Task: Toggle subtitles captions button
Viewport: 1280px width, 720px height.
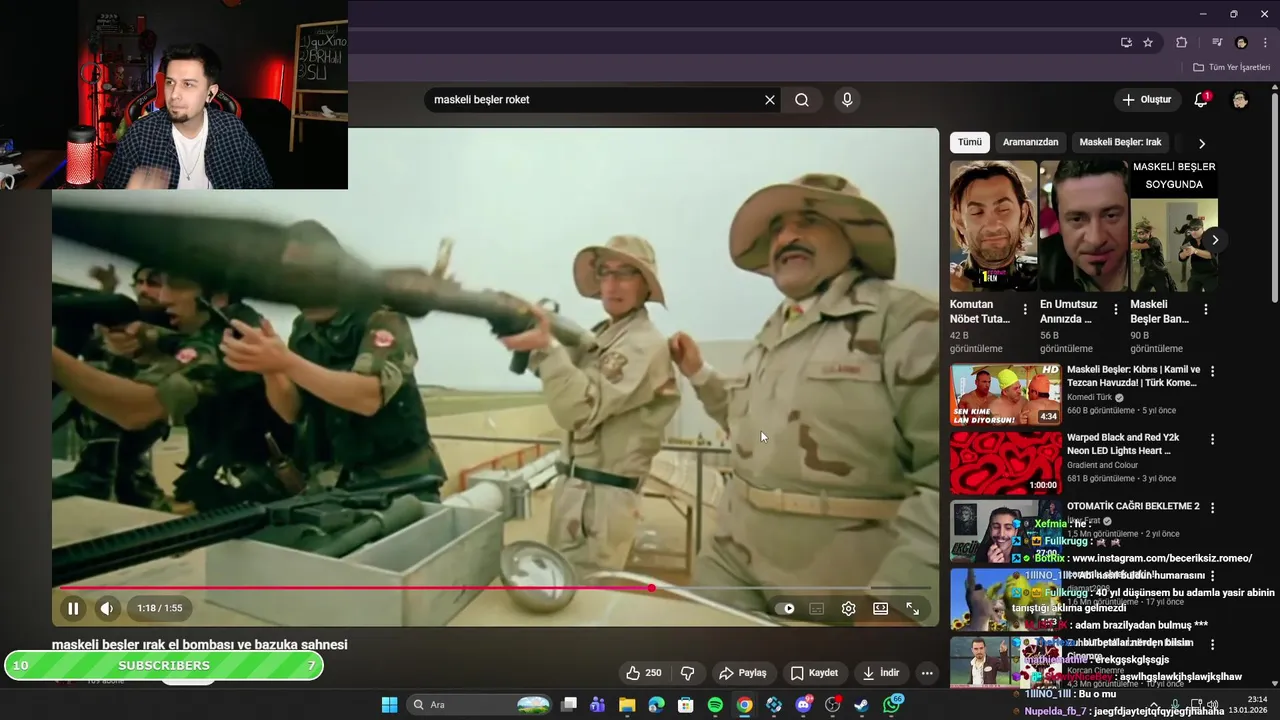Action: (816, 608)
